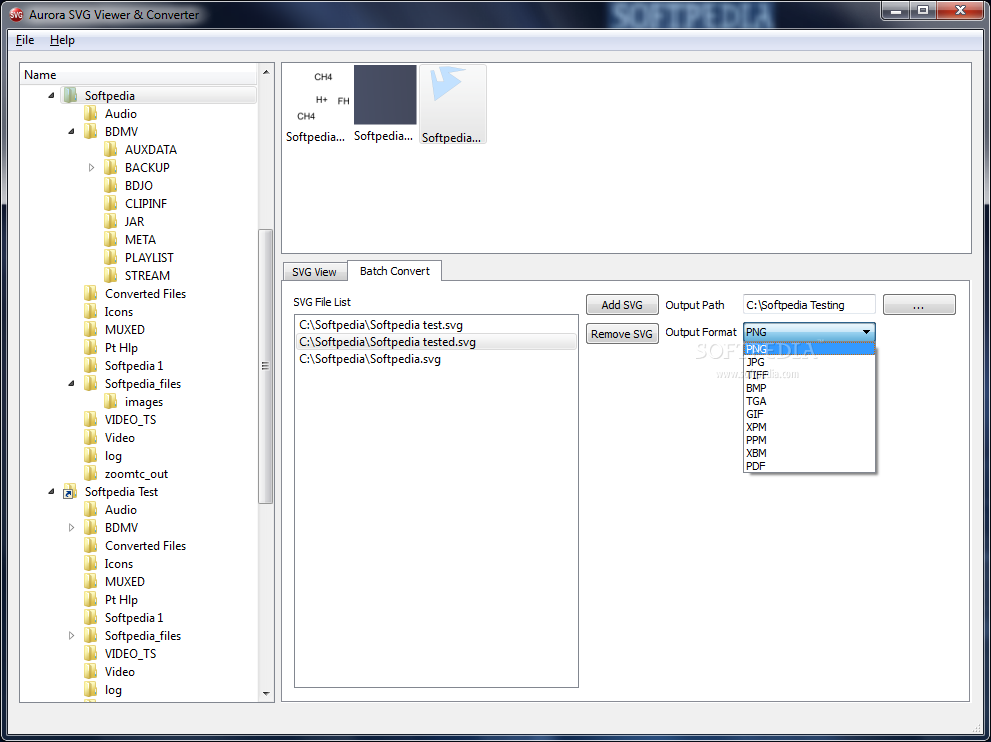Click the zoomtc_out folder icon
This screenshot has height=742, width=991.
90,473
